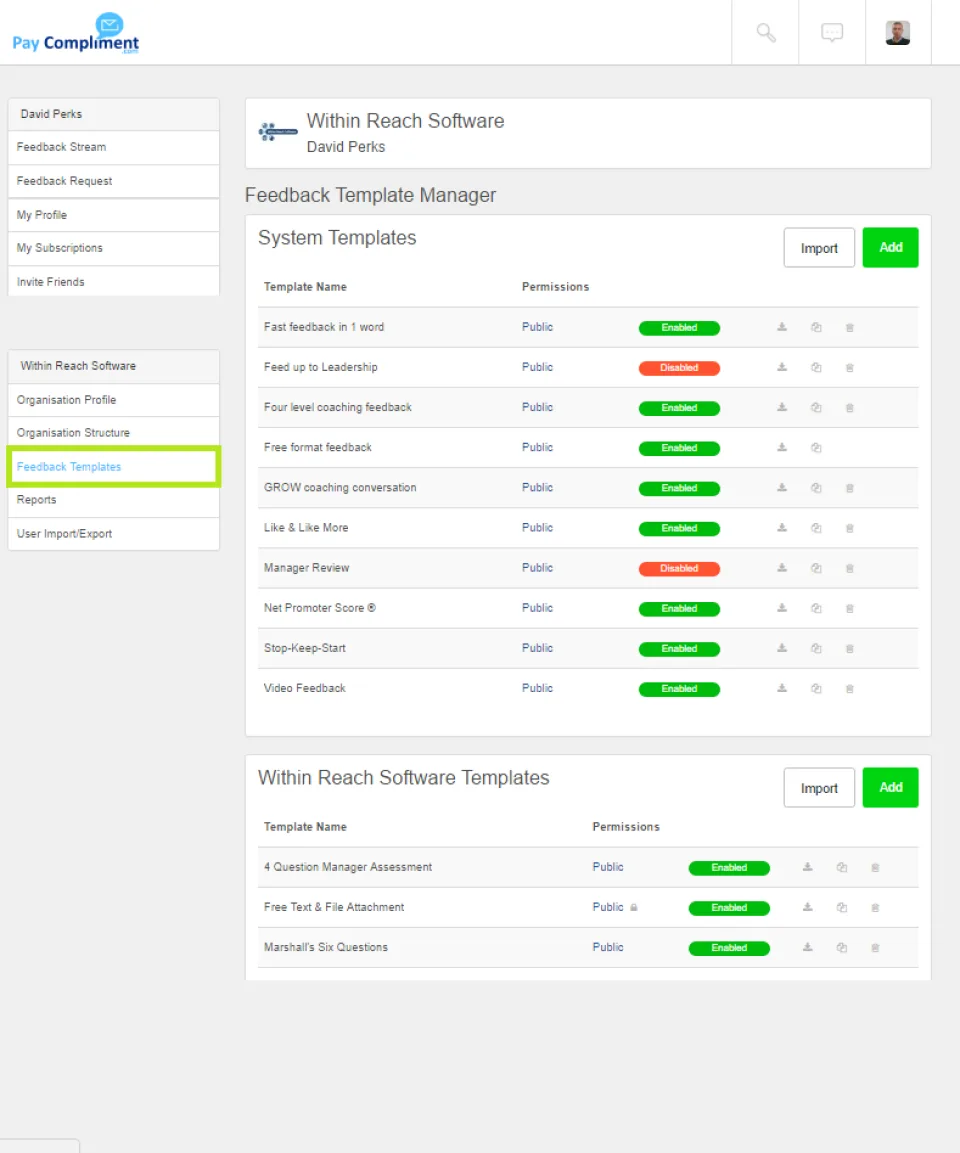
Task: Open User Import/Export
Action: 113,534
